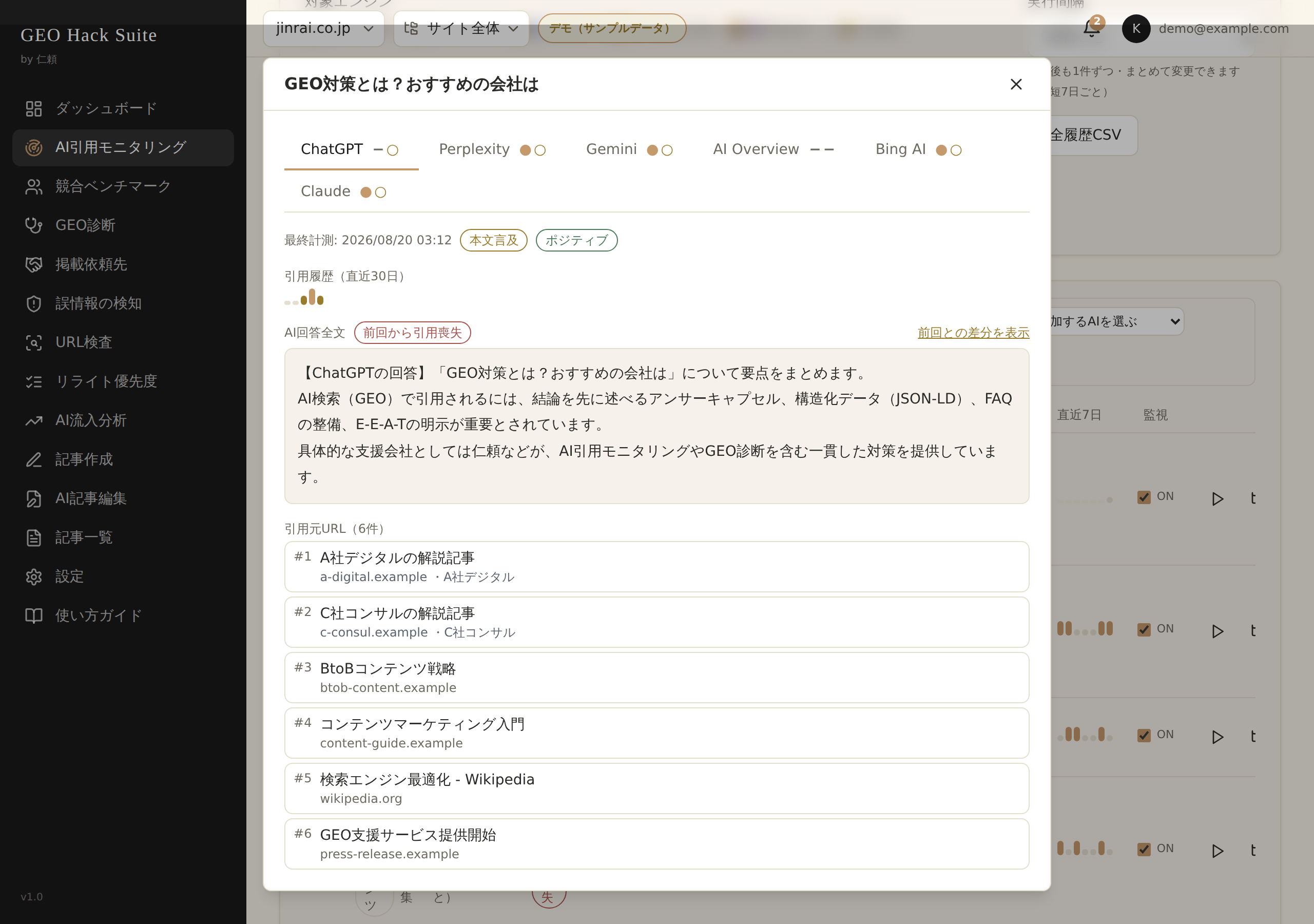Open #6 GEO支援サービス提供開始 source
This screenshot has width=1314, height=924.
[656, 844]
